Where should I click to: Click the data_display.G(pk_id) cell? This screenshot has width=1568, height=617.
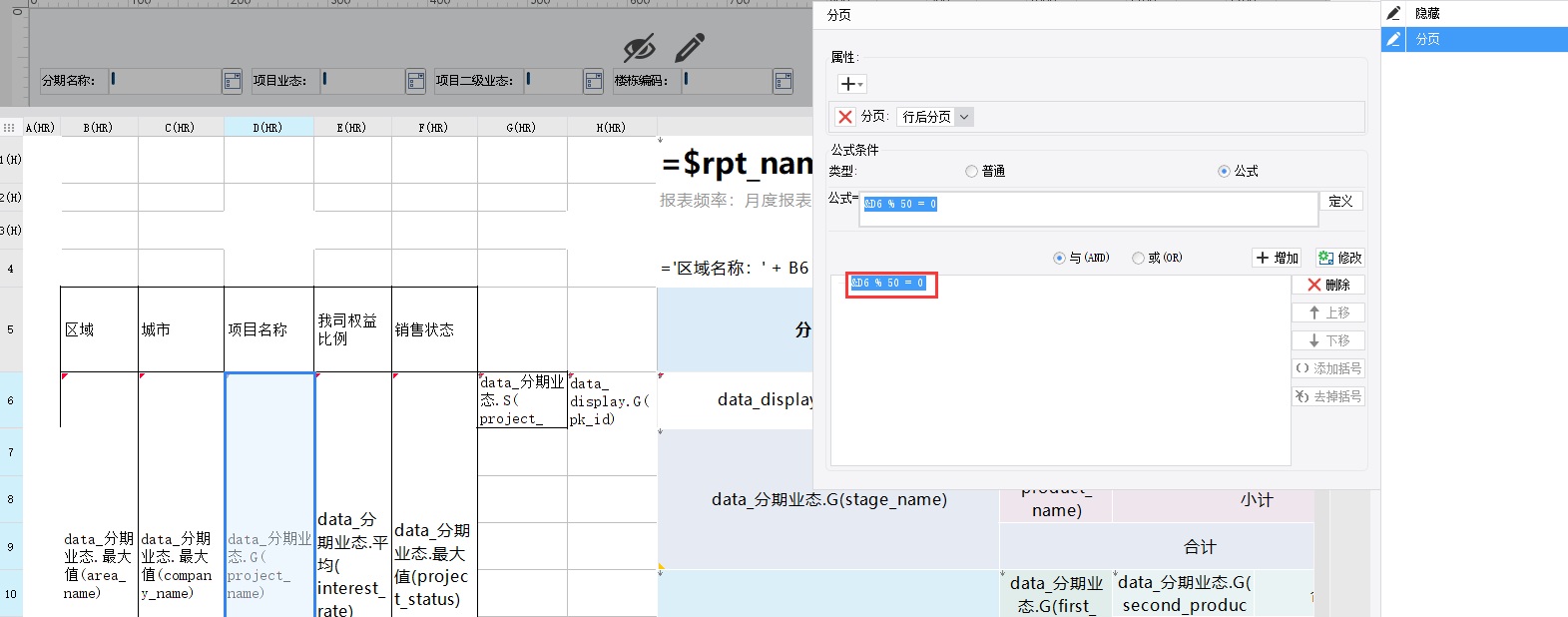point(612,400)
